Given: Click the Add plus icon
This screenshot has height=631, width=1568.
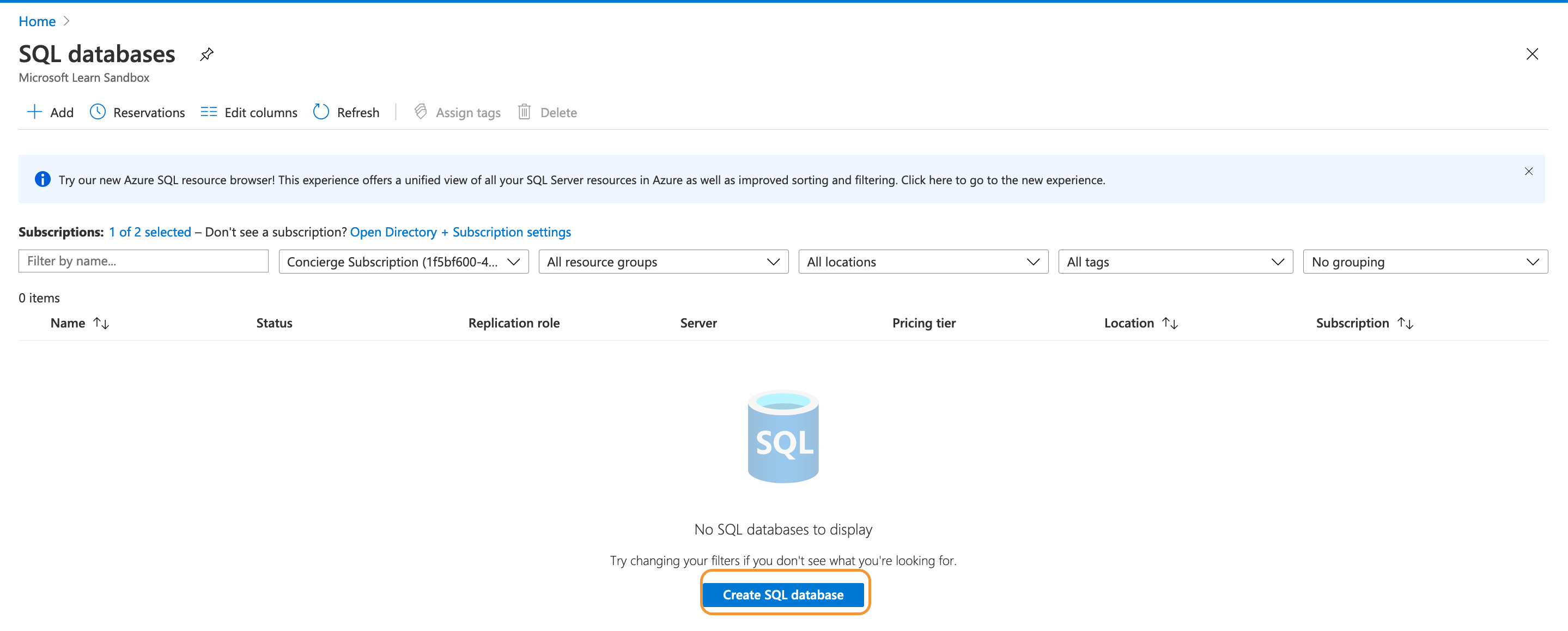Looking at the screenshot, I should click(x=35, y=112).
